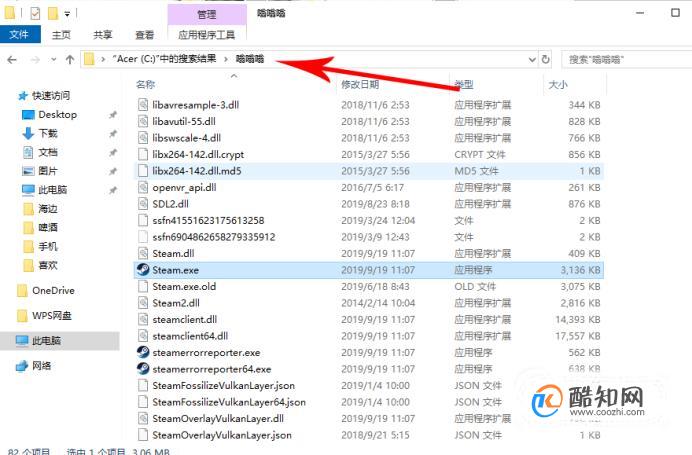Open recent locations dropdown beside forward arrow
The image size is (692, 455).
click(x=53, y=60)
